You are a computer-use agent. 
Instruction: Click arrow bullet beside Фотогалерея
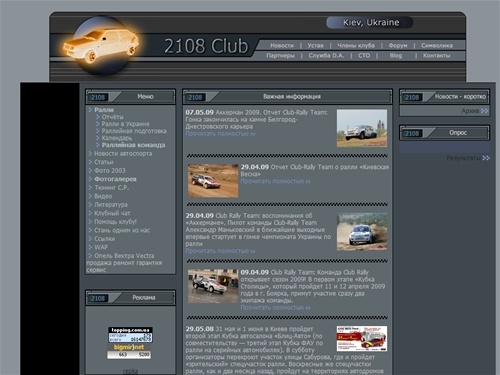pos(90,179)
